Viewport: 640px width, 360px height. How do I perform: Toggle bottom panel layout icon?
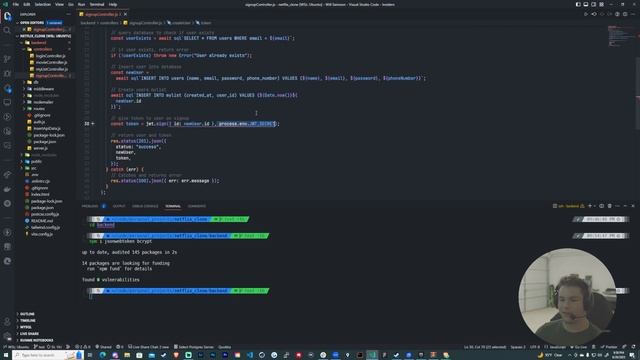point(586,4)
